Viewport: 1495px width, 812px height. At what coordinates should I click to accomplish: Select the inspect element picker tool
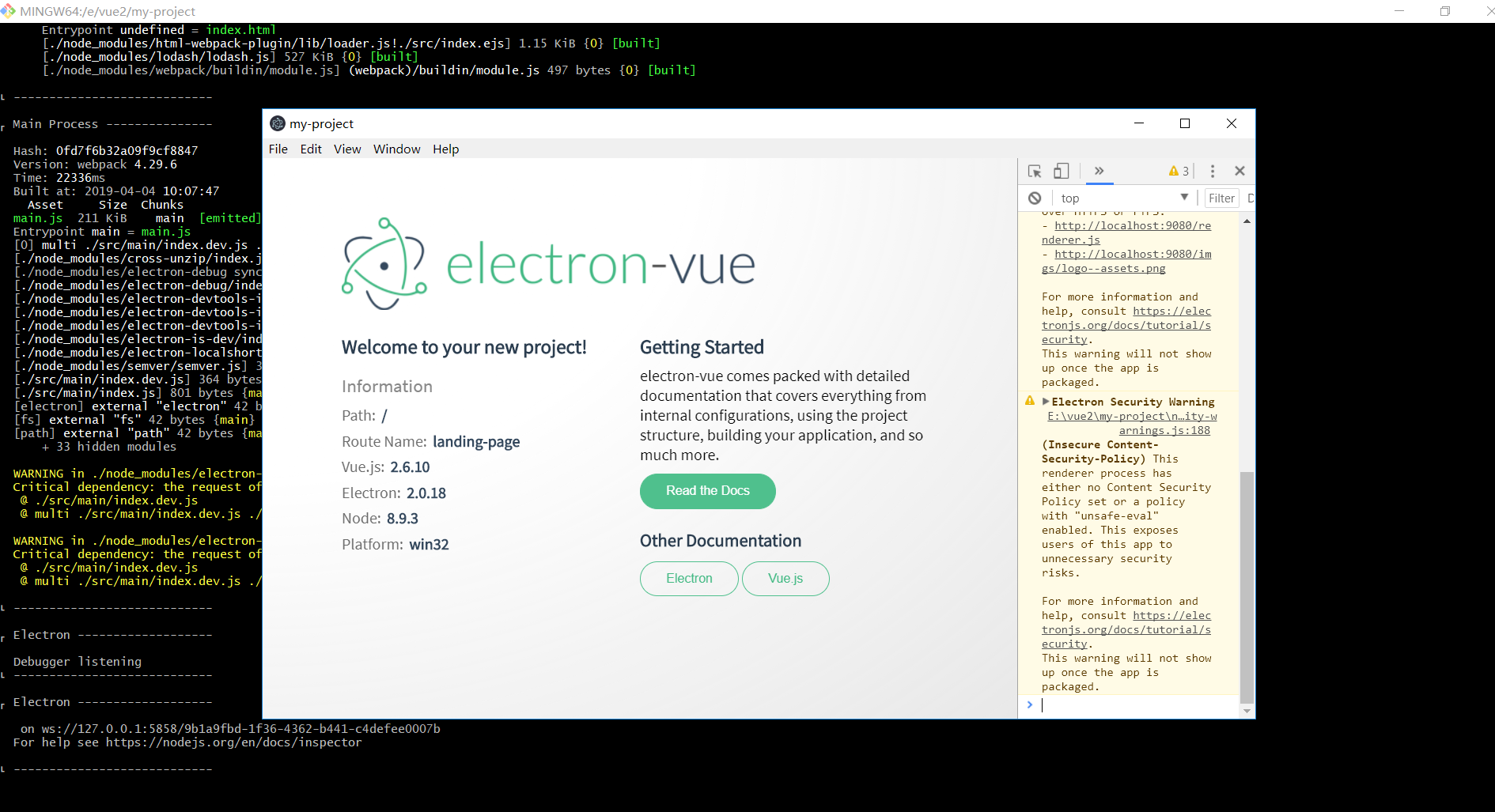pyautogui.click(x=1035, y=171)
